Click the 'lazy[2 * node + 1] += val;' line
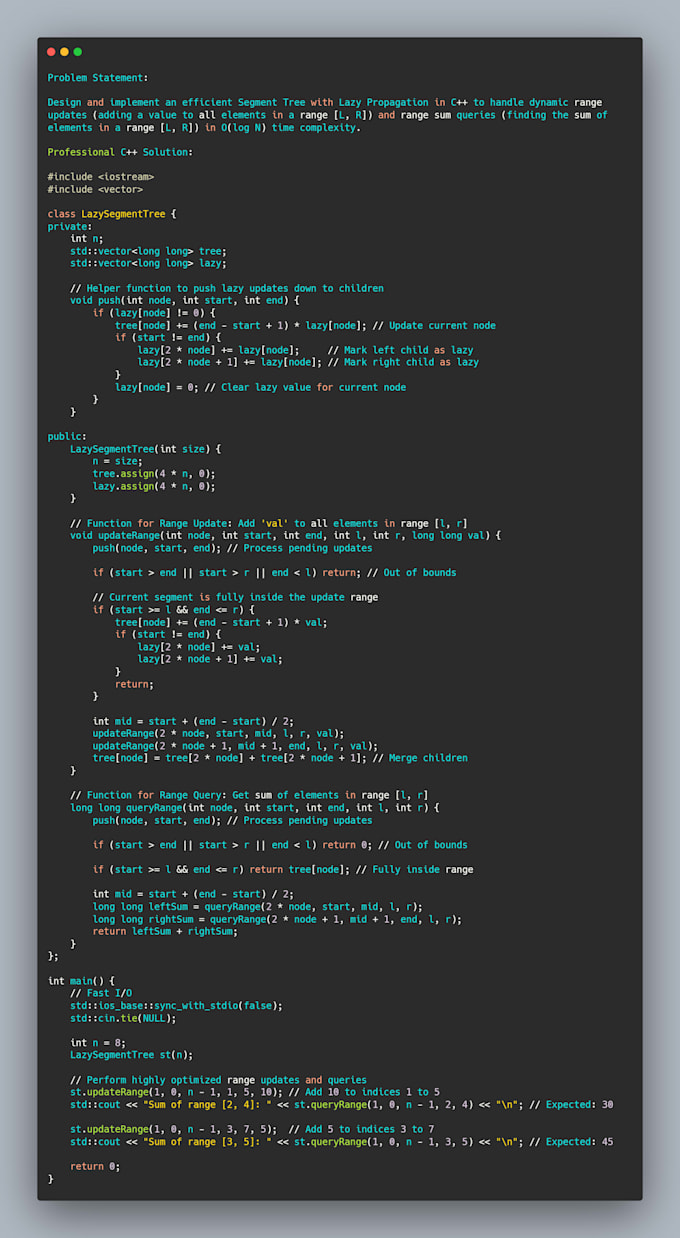Image resolution: width=680 pixels, height=1238 pixels. click(x=210, y=659)
